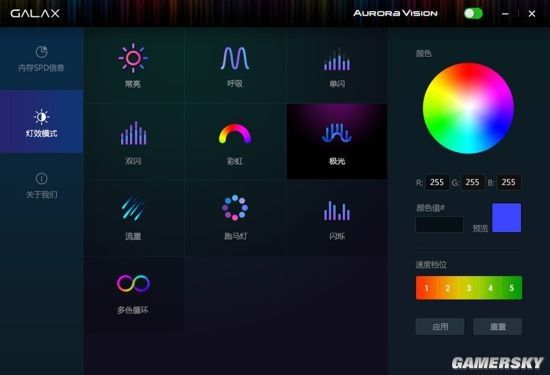This screenshot has height=375, width=550.
Task: Pick the 闪烁 flicker effect
Action: [337, 218]
